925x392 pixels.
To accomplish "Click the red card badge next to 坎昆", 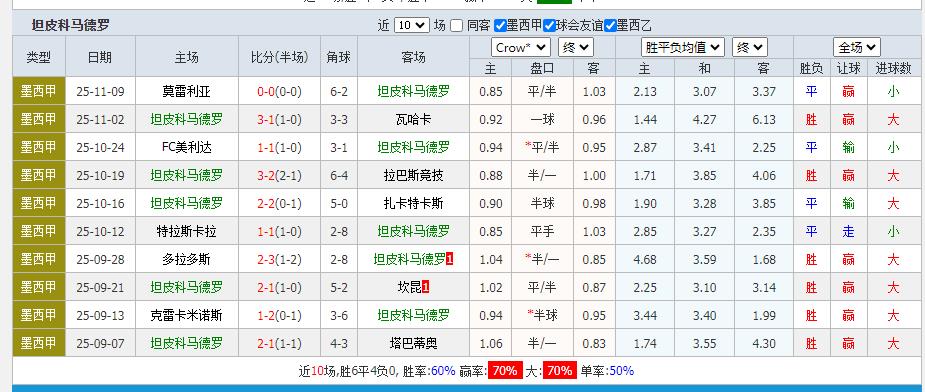I will click(426, 288).
